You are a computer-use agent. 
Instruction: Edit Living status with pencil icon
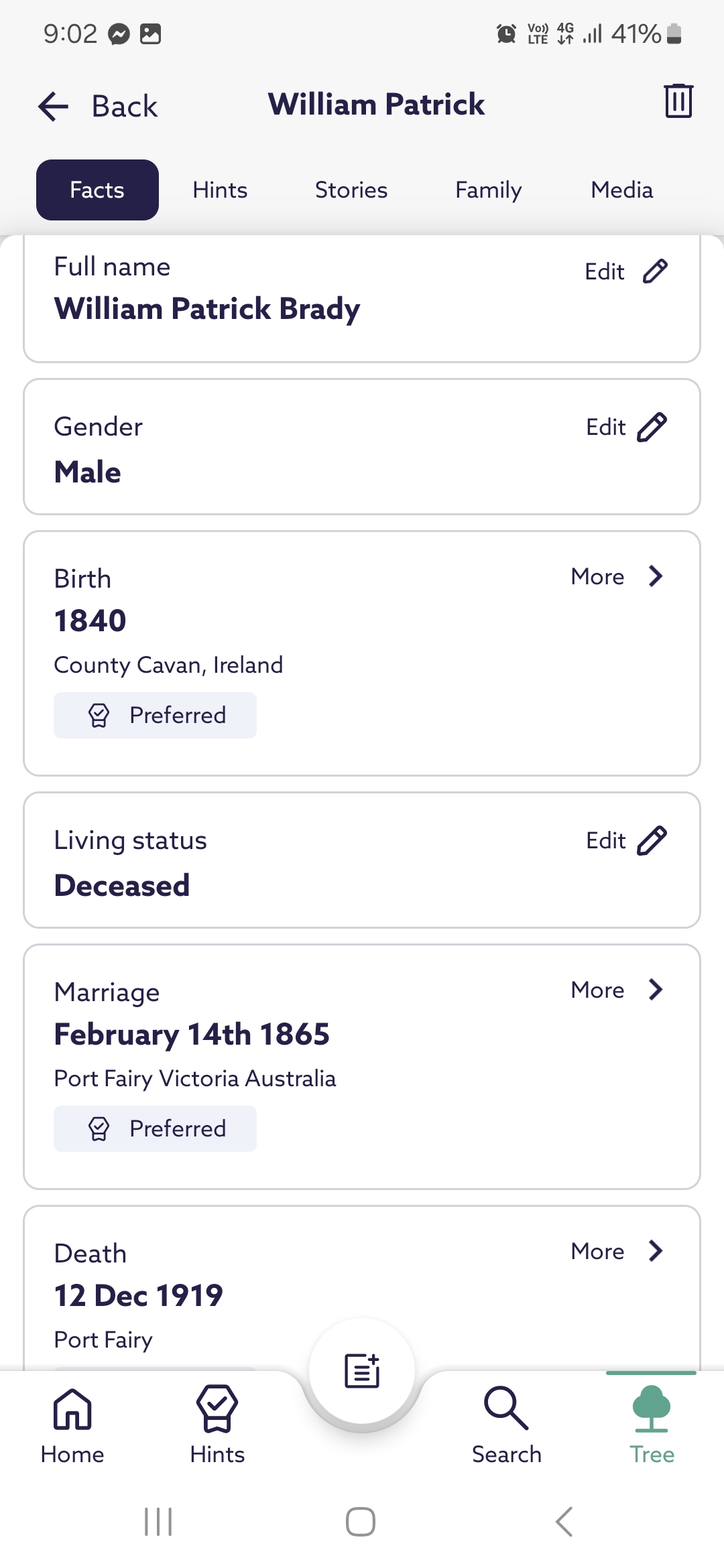tap(652, 841)
